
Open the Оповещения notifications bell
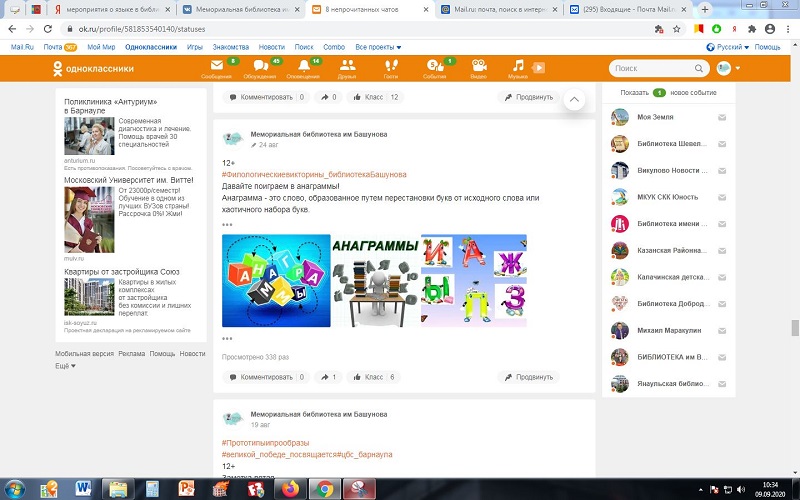click(304, 68)
